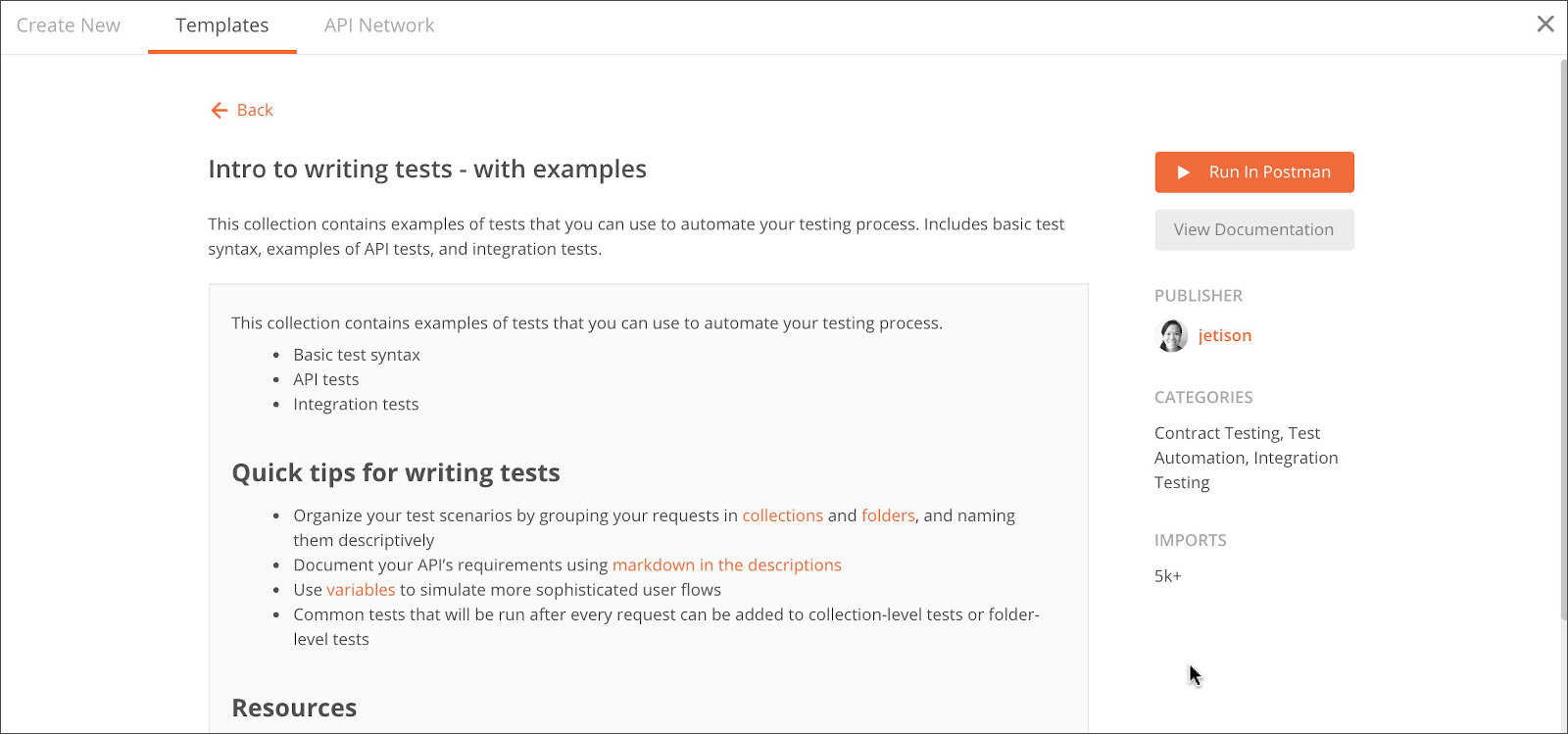
Task: Click the Intro to writing tests title
Action: pyautogui.click(x=427, y=170)
